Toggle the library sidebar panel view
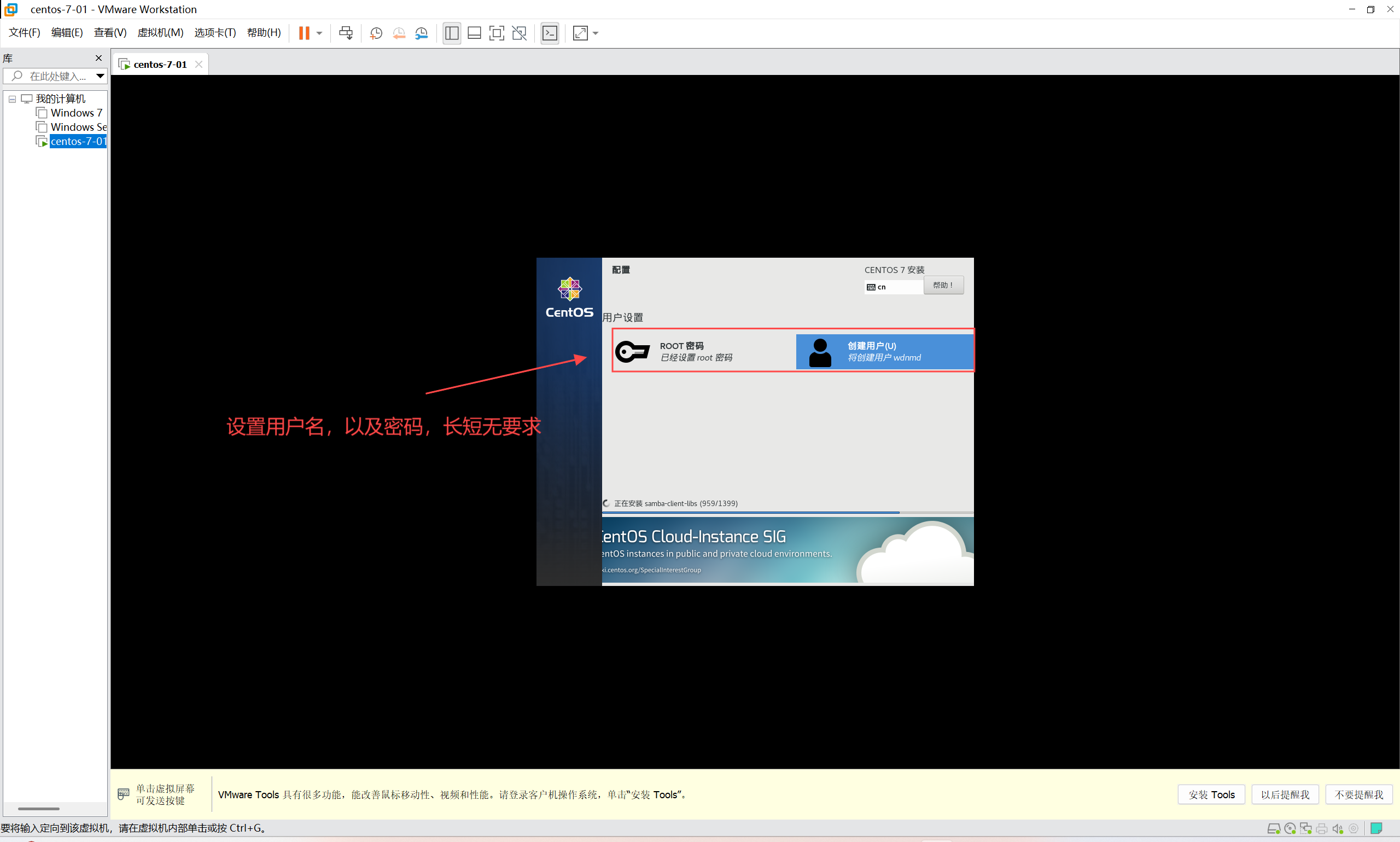The image size is (1400, 842). [x=451, y=33]
